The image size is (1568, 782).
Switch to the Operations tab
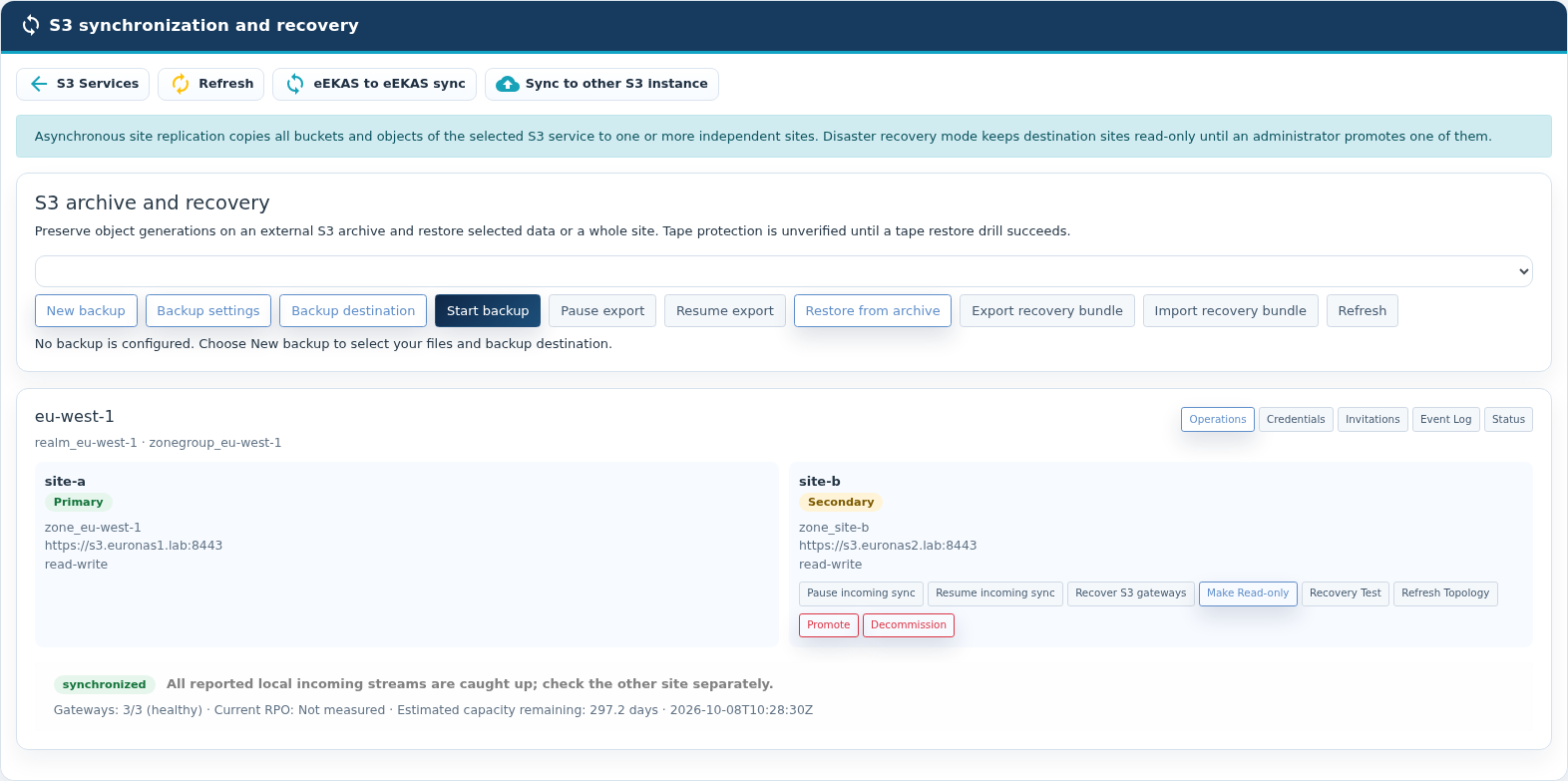[1218, 420]
